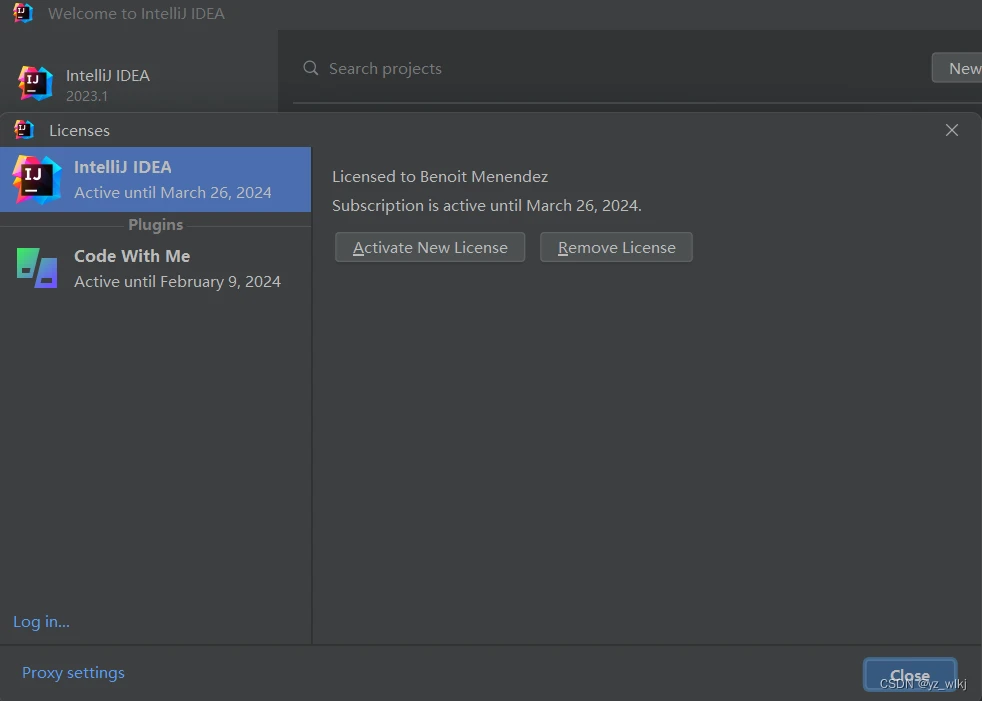
Task: Click the Code With Me plugin icon
Action: (37, 268)
